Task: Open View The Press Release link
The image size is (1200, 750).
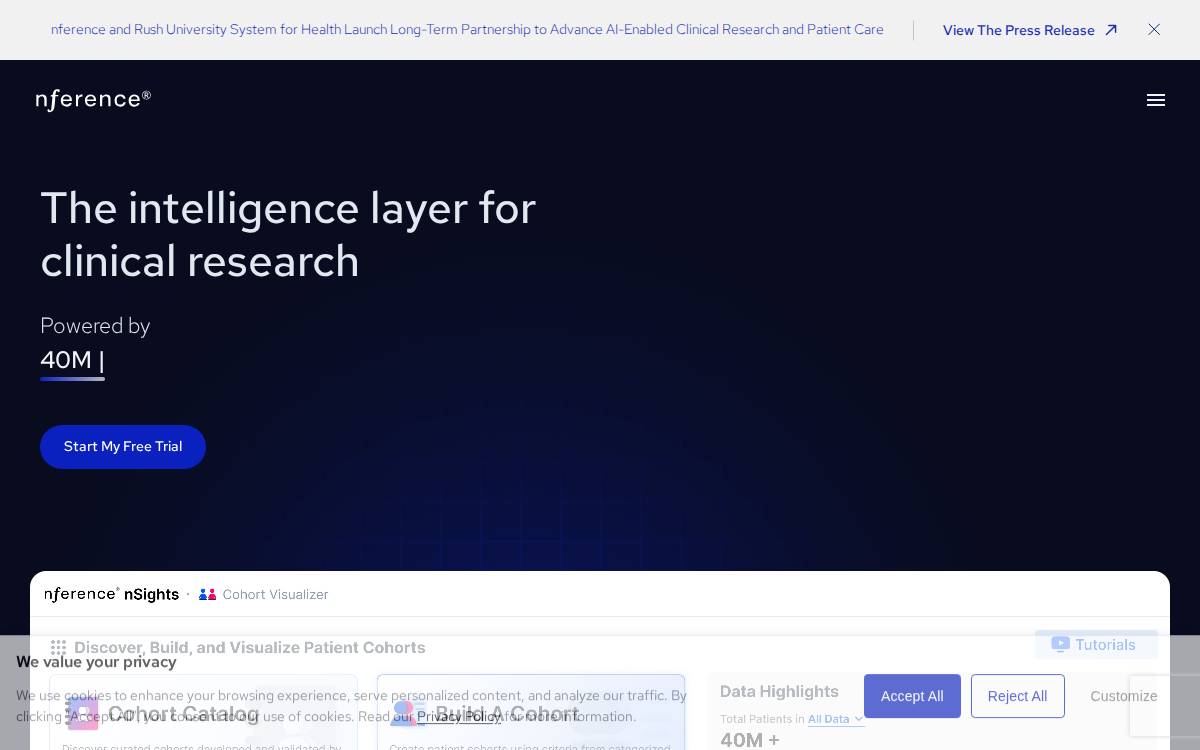Action: click(x=1030, y=30)
